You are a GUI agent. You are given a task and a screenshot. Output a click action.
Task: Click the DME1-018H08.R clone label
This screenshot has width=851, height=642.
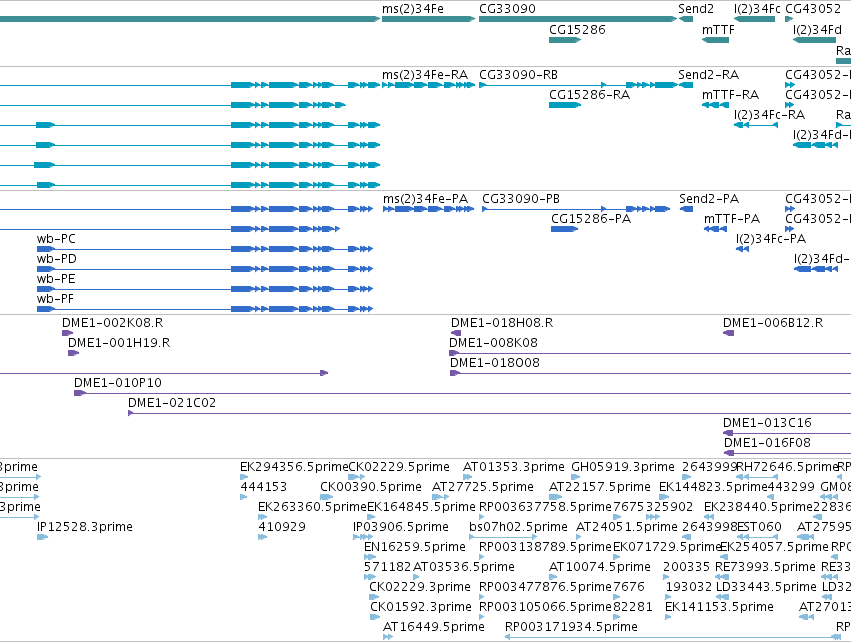pos(501,323)
